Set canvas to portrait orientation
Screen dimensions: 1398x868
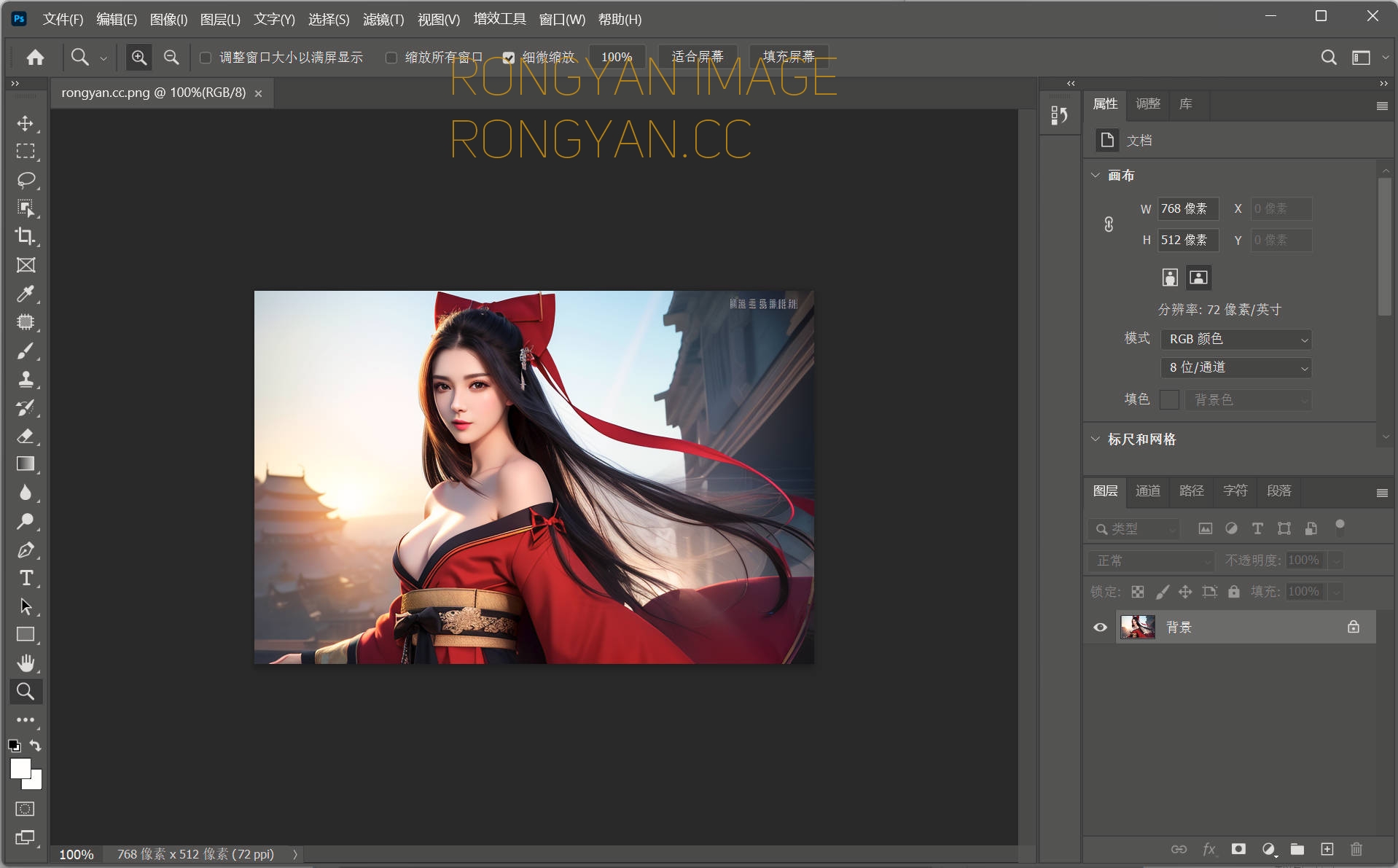(x=1170, y=277)
